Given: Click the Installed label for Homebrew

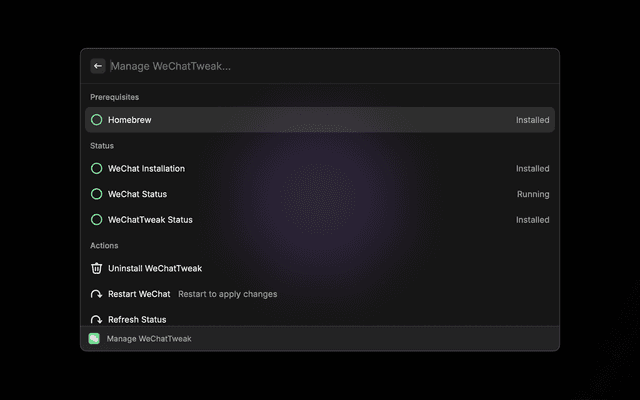Looking at the screenshot, I should pyautogui.click(x=532, y=120).
